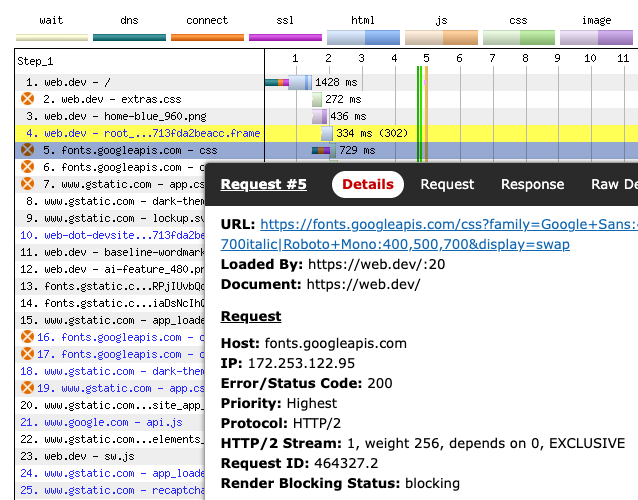Click render-blocking icon on request 19 row
Viewport: 638px width, 500px height.
click(27, 388)
